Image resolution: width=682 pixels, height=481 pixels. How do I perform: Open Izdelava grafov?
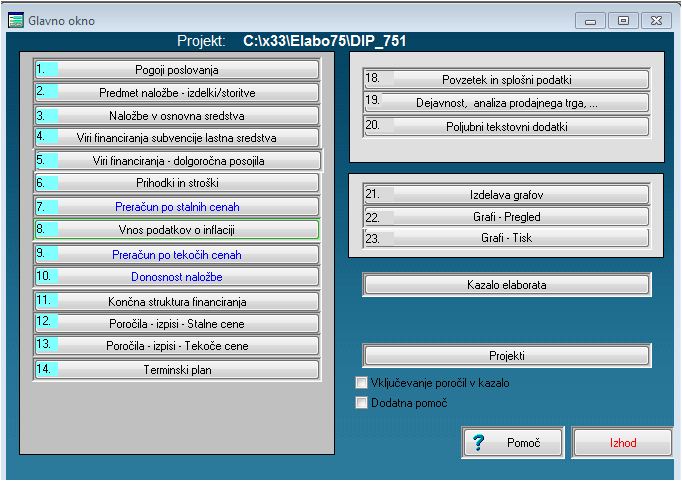[506, 194]
